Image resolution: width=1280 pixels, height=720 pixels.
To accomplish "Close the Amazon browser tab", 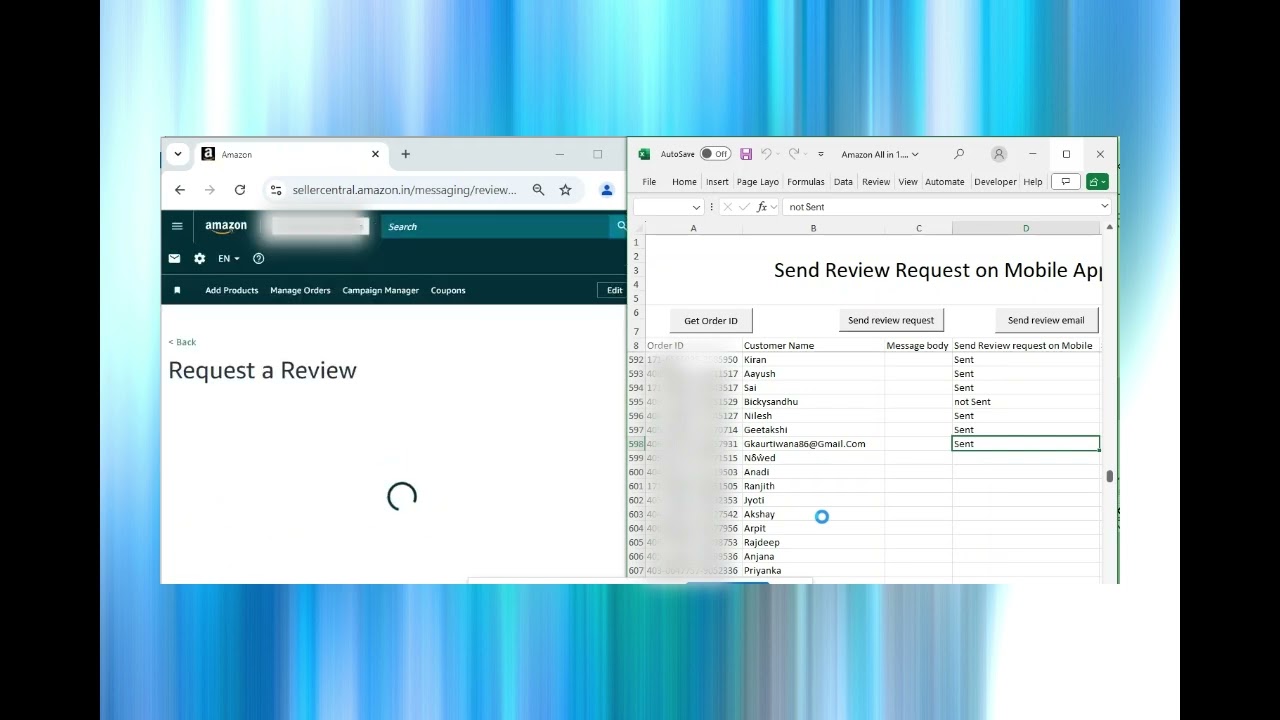I will tap(375, 154).
